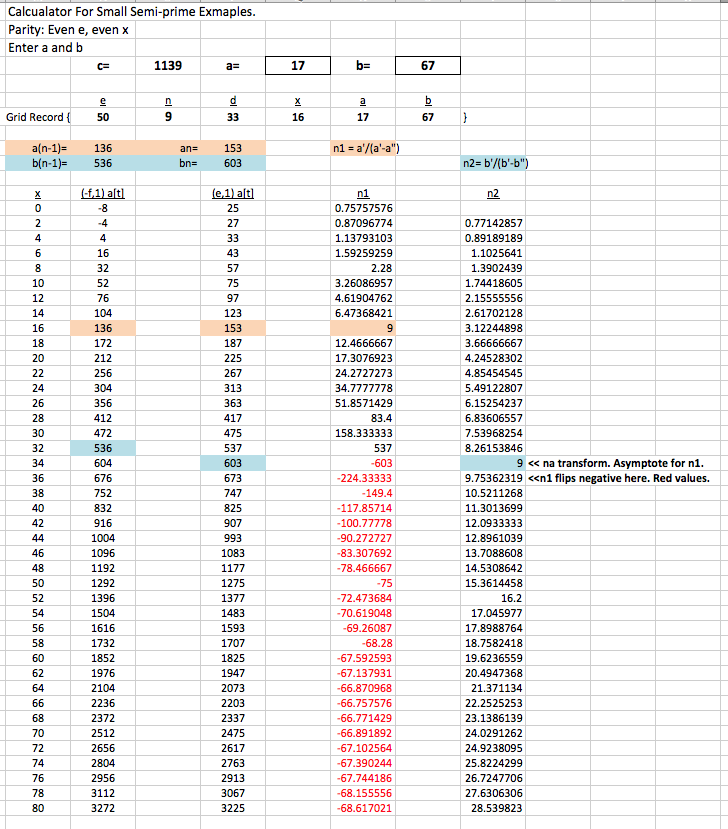Click the 'an=' label cell
Viewport: 728px width, 829px height.
(x=168, y=148)
